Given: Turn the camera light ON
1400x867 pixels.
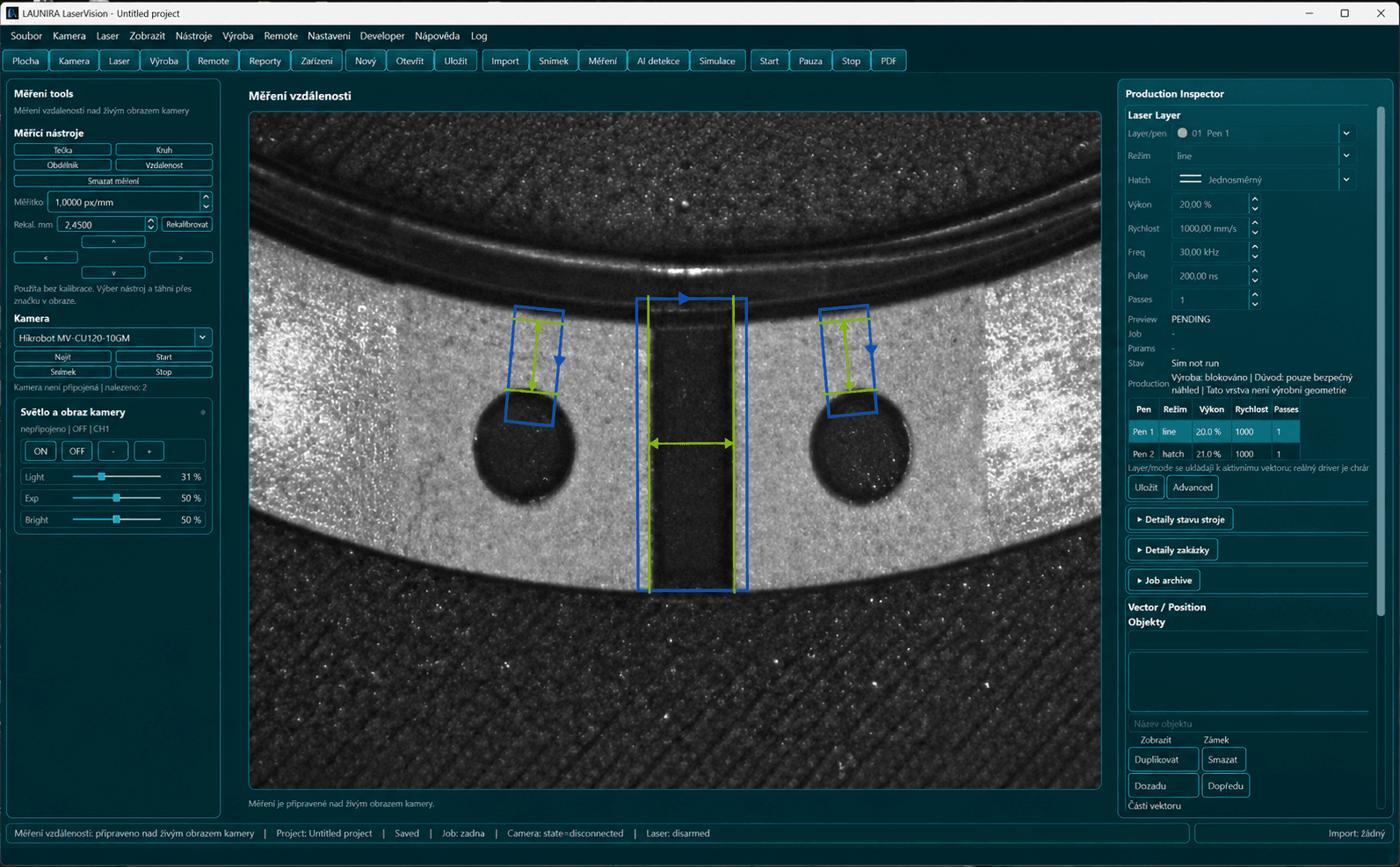Looking at the screenshot, I should (40, 452).
